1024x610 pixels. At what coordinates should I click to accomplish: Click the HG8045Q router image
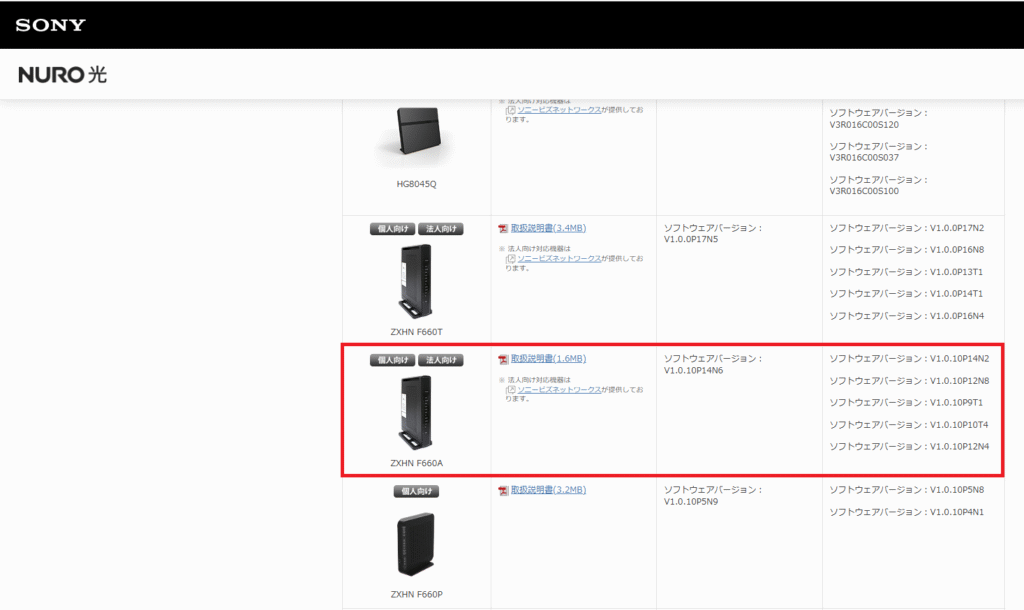417,136
